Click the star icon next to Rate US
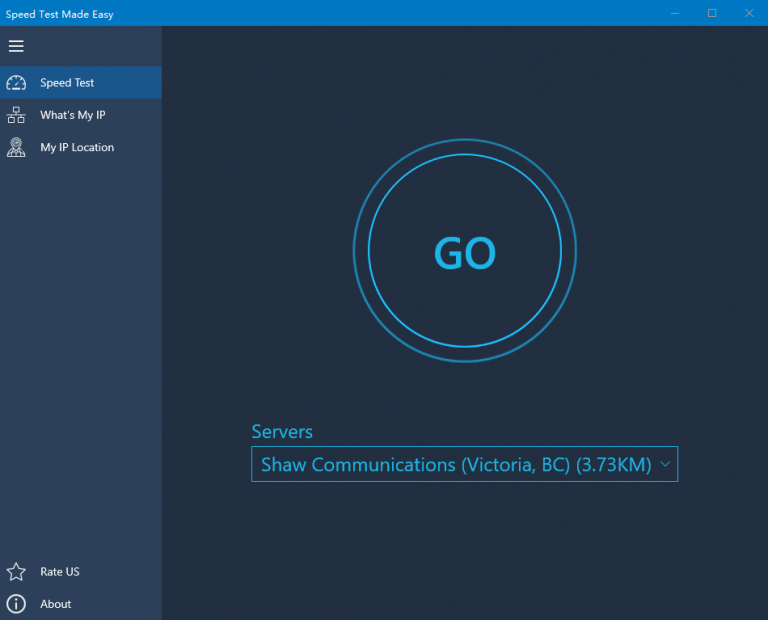 click(16, 572)
